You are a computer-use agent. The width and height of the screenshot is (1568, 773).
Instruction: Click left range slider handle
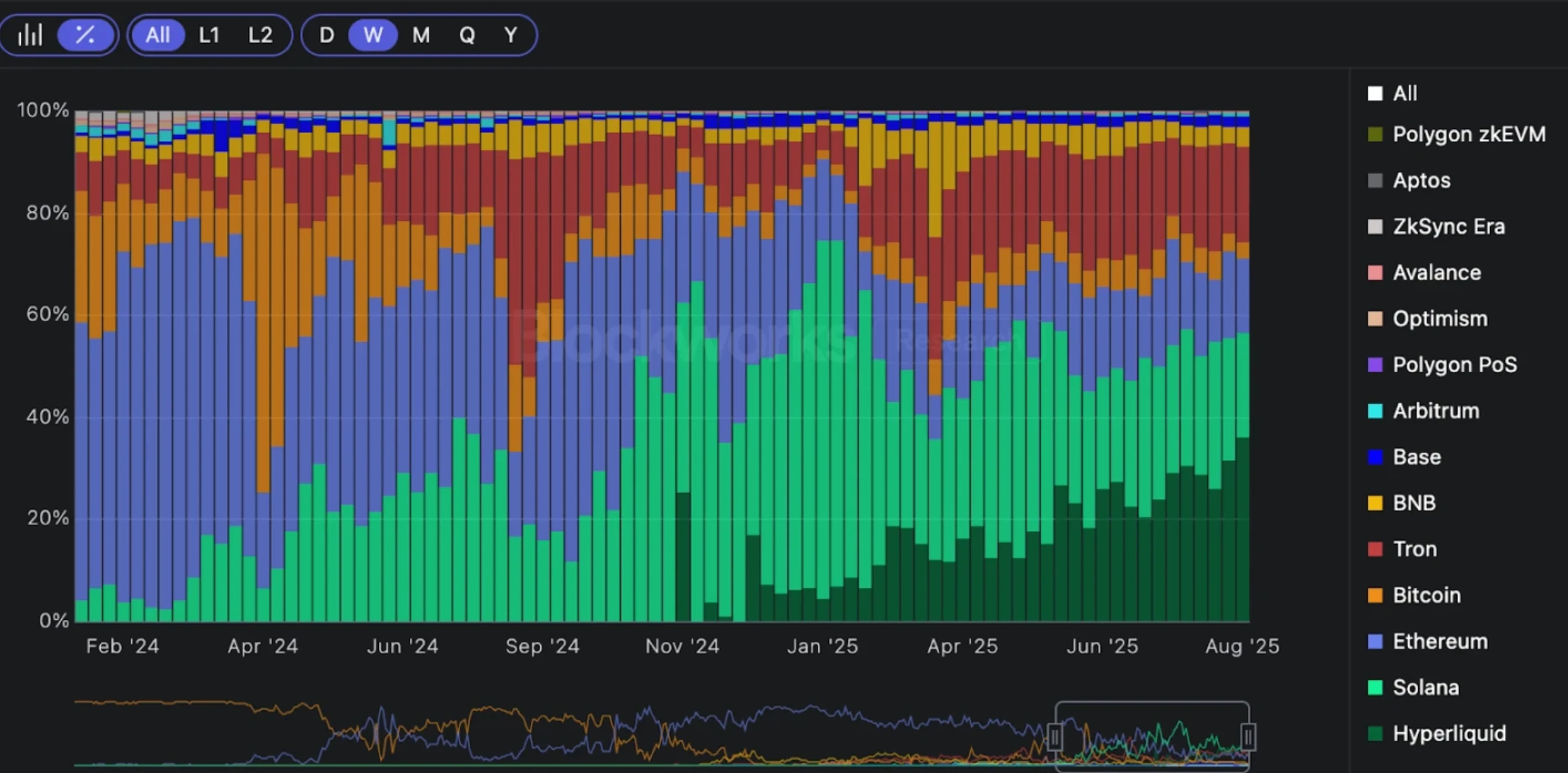pos(1054,737)
